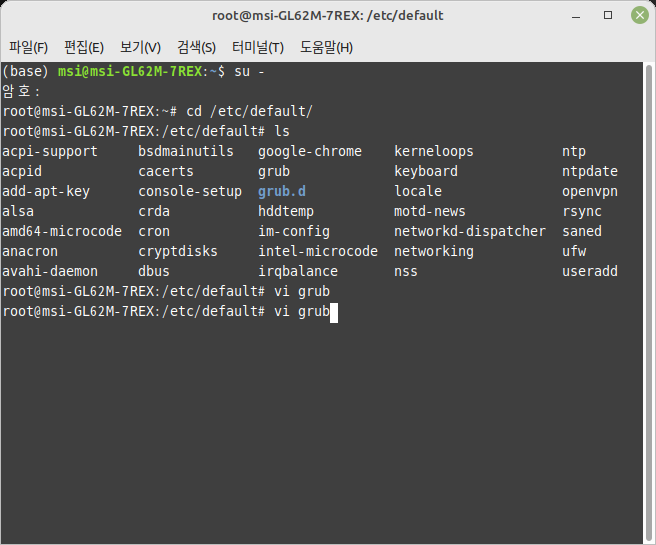Click the rsync entry

582,211
